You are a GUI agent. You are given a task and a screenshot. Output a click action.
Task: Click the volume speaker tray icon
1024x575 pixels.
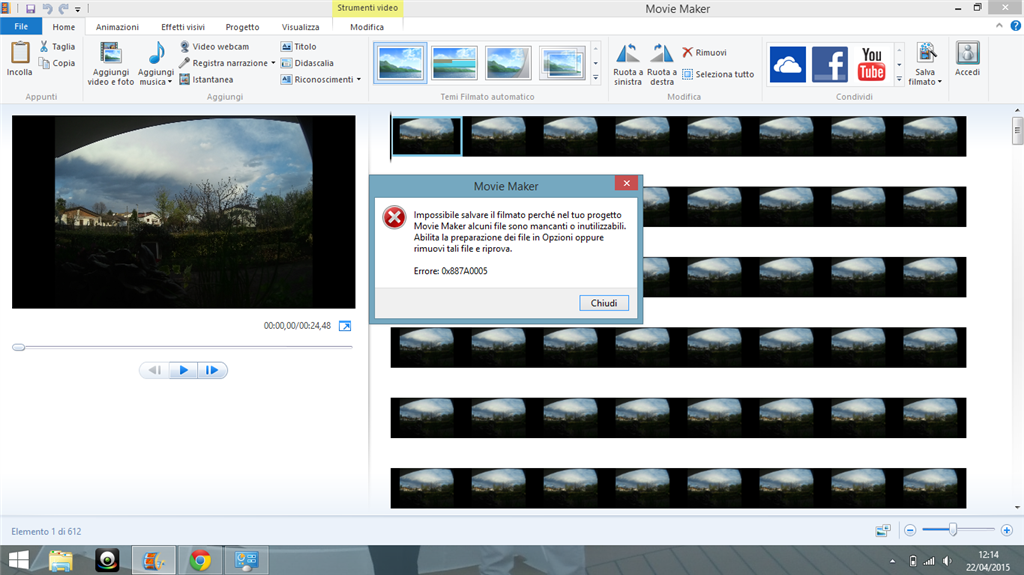pos(946,561)
